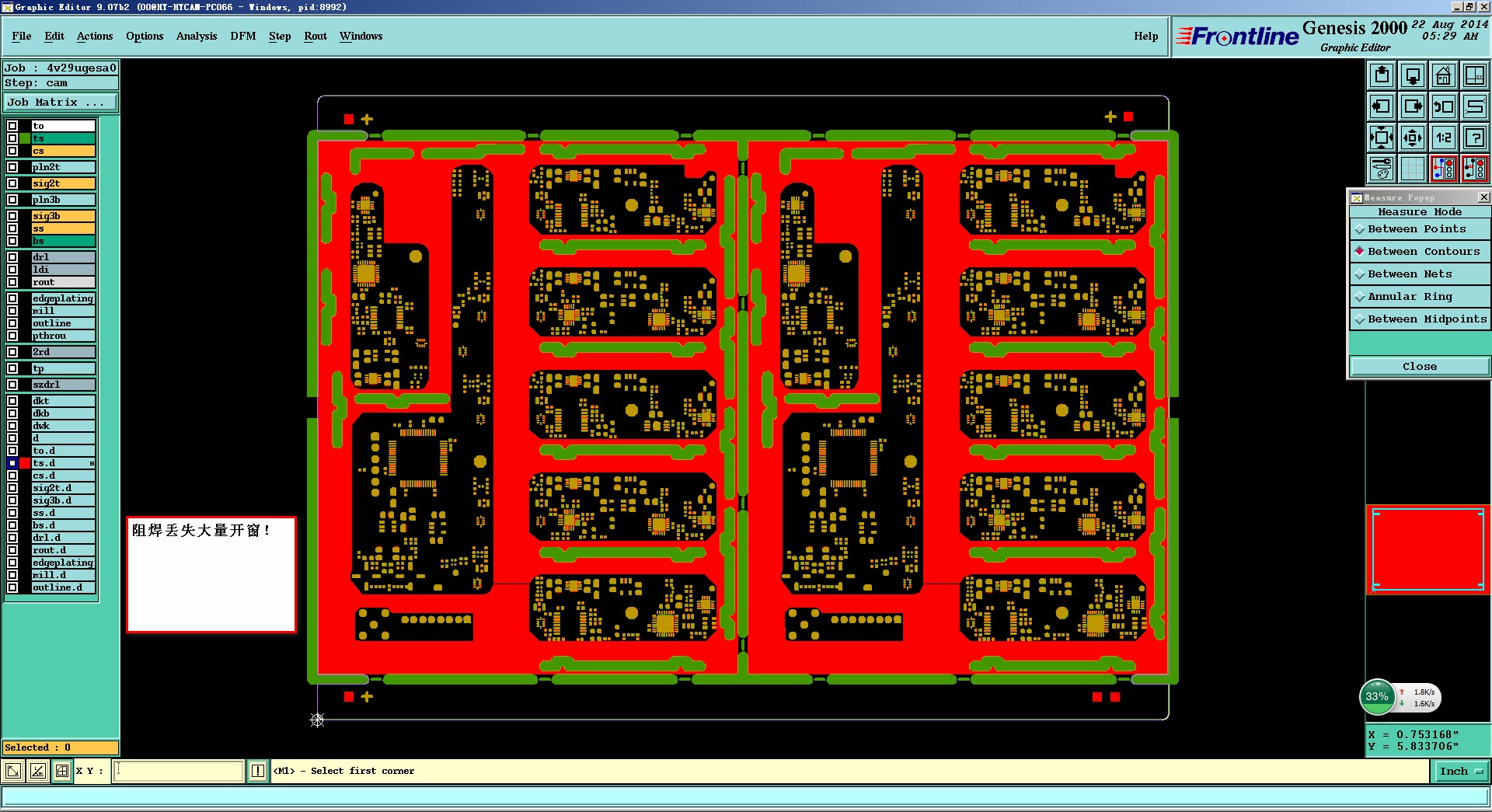Click the pan down view icon

click(1413, 75)
